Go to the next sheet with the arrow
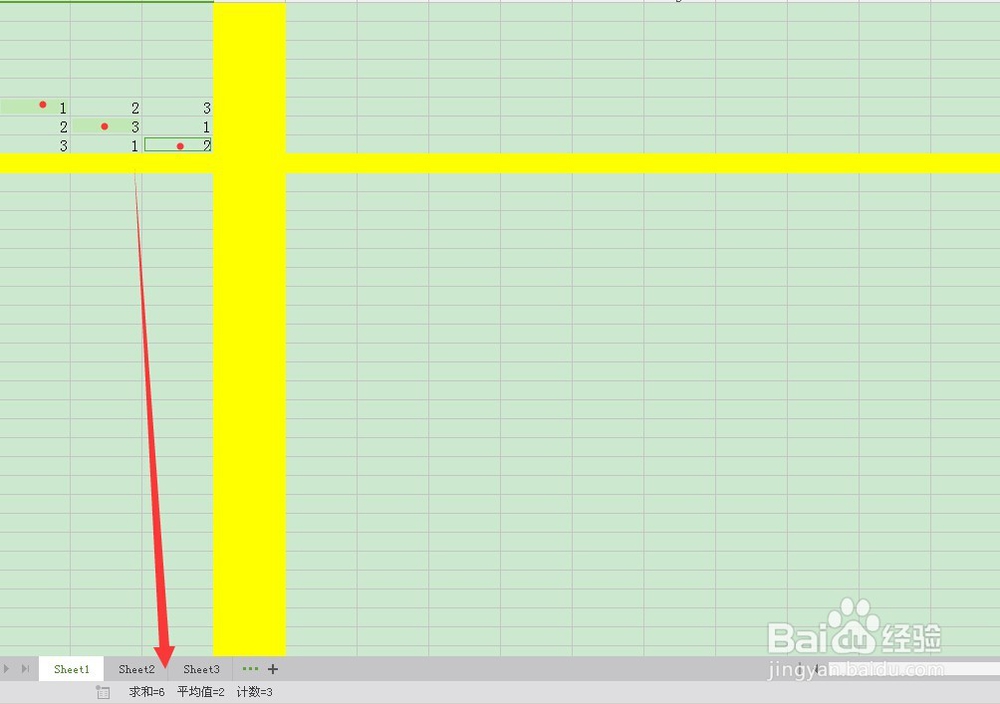Image resolution: width=1000 pixels, height=704 pixels. tap(6, 669)
